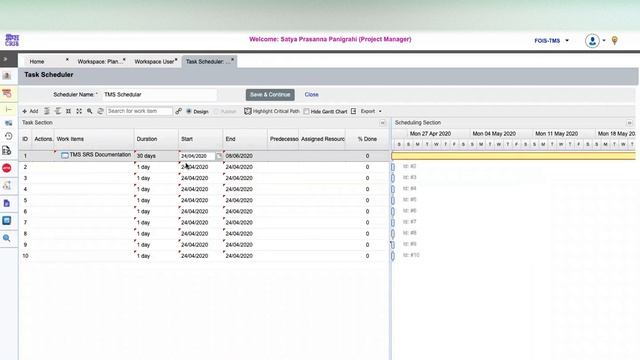This screenshot has height=360, width=640.
Task: Click the Add work item button
Action: click(30, 111)
